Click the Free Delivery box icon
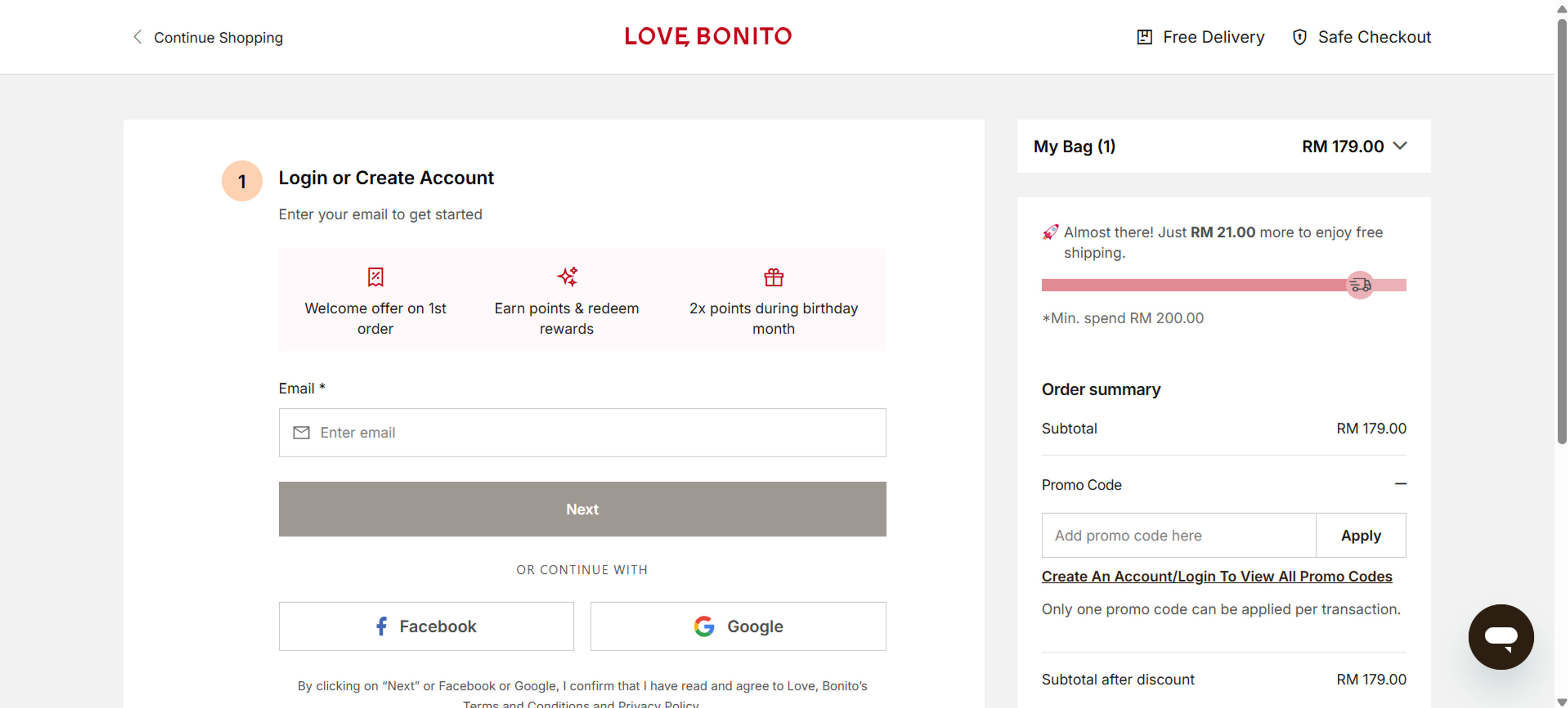The height and width of the screenshot is (708, 1568). tap(1144, 37)
